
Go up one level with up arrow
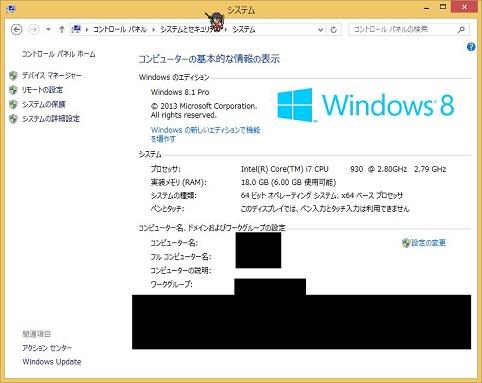pyautogui.click(x=61, y=29)
